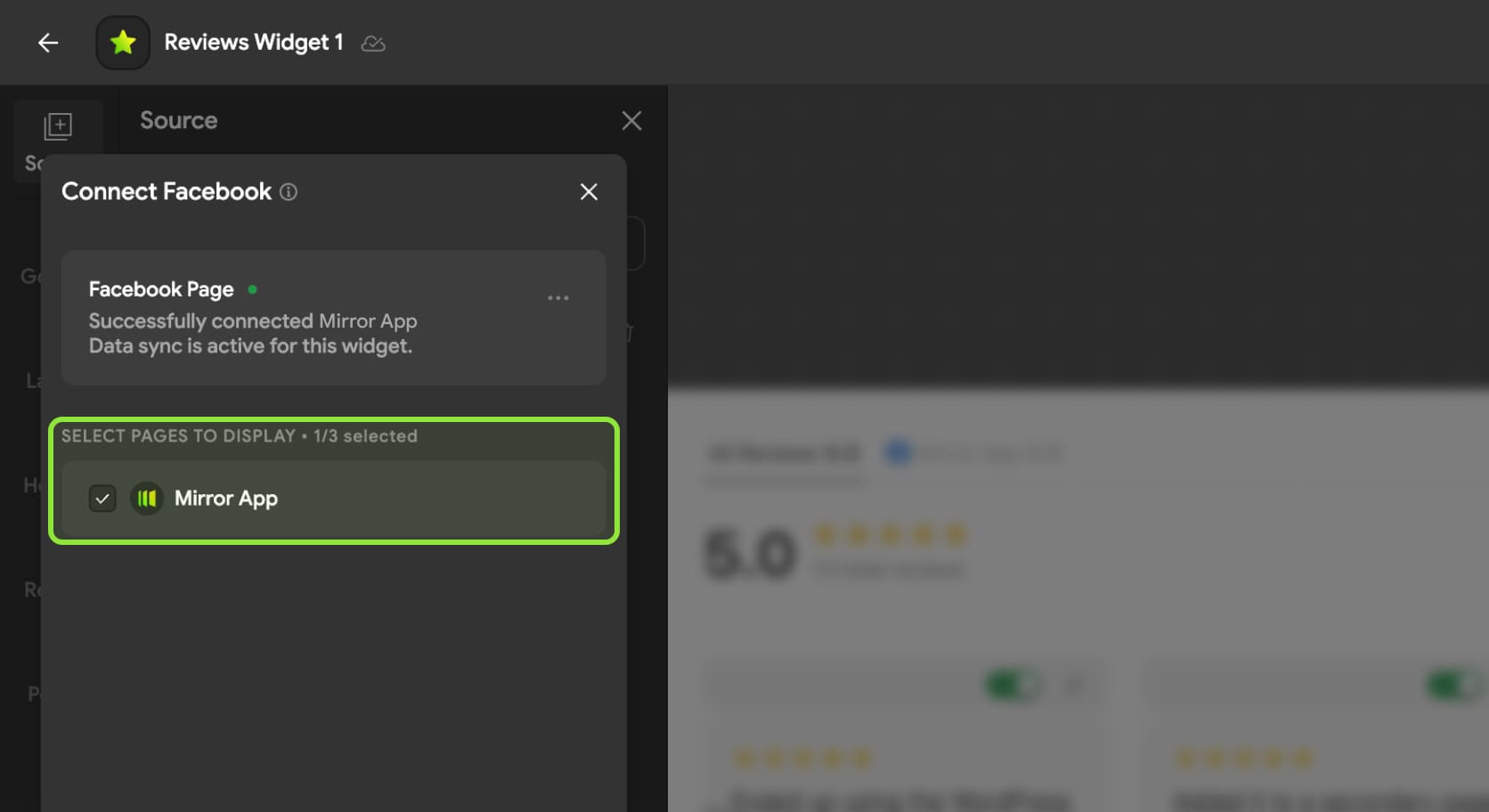Click the Reviews Widget 1 title

pyautogui.click(x=254, y=43)
